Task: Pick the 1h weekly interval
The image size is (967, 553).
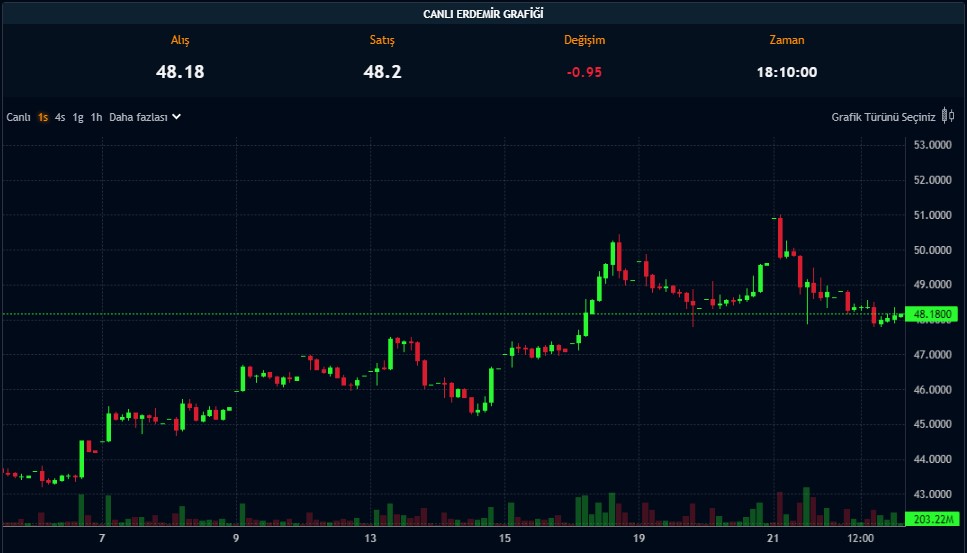Action: pyautogui.click(x=96, y=117)
